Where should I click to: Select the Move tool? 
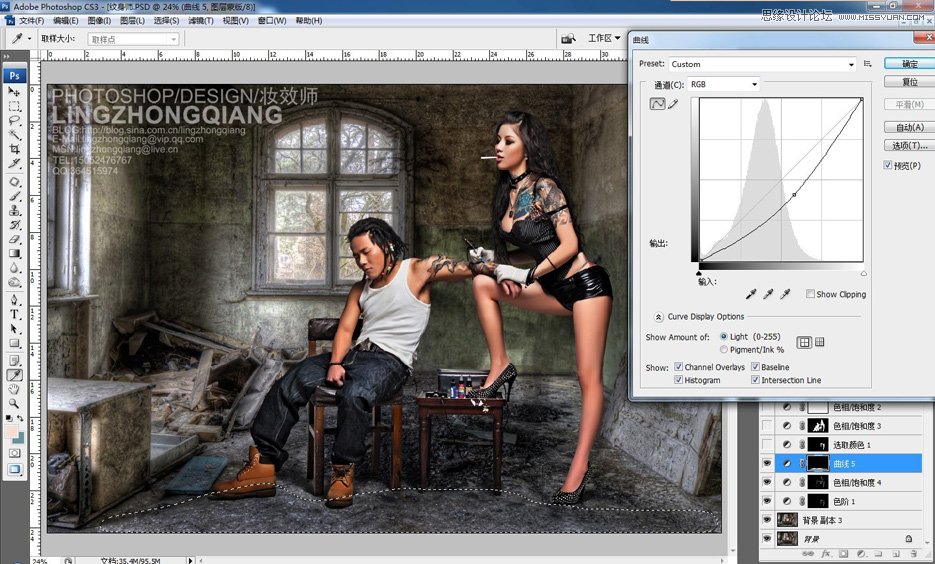[14, 91]
